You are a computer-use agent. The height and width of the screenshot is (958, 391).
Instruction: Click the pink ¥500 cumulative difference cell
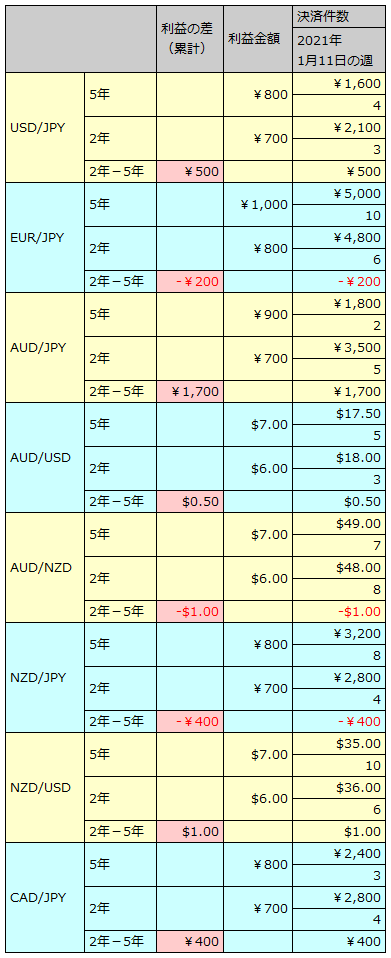point(190,172)
